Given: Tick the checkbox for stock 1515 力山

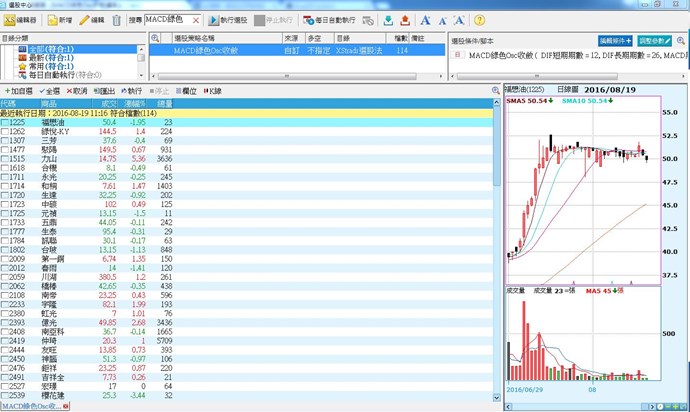Looking at the screenshot, I should (x=6, y=158).
